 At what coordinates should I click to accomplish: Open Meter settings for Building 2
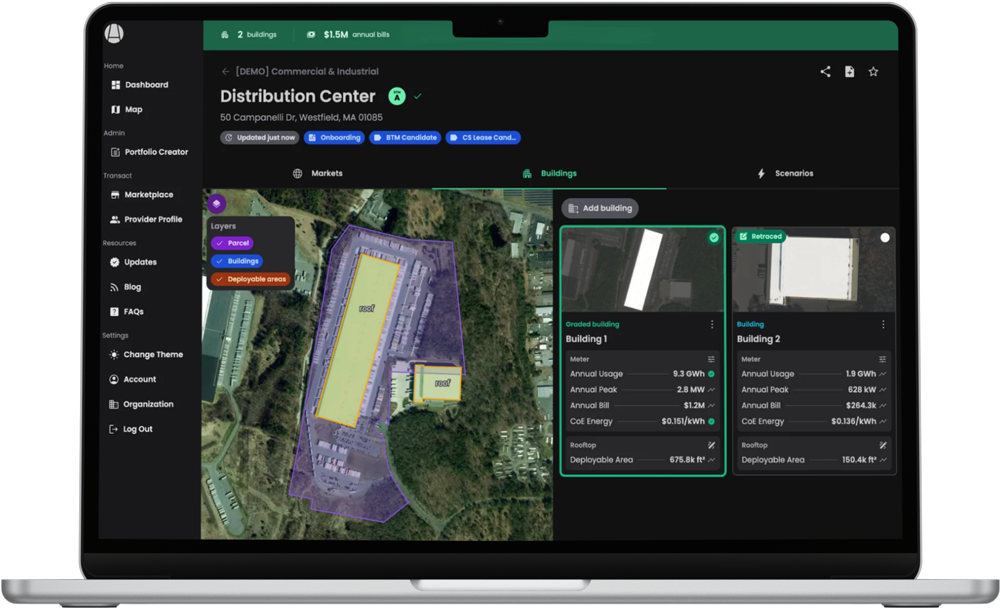click(x=883, y=359)
